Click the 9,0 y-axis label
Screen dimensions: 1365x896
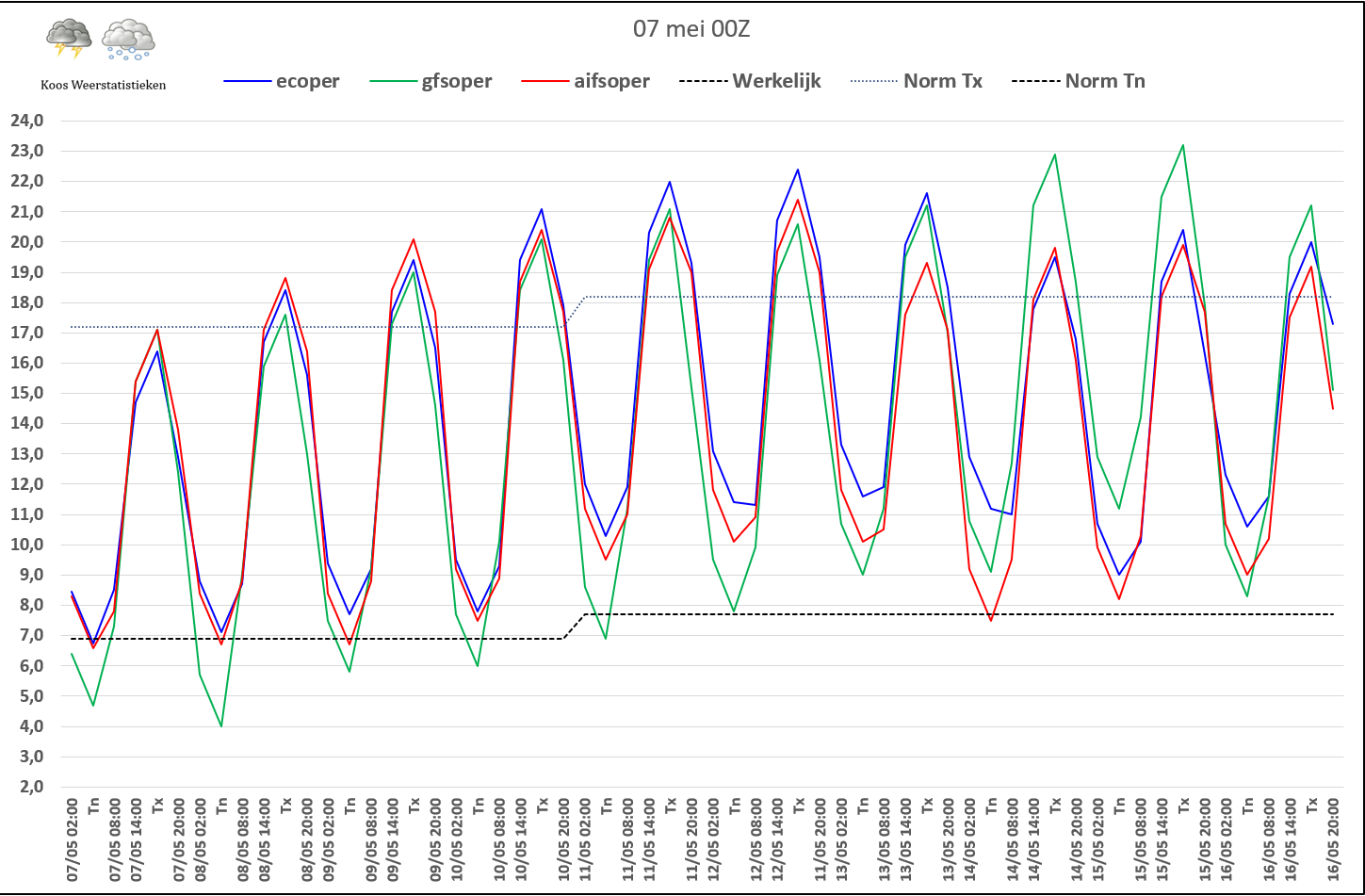coord(30,575)
